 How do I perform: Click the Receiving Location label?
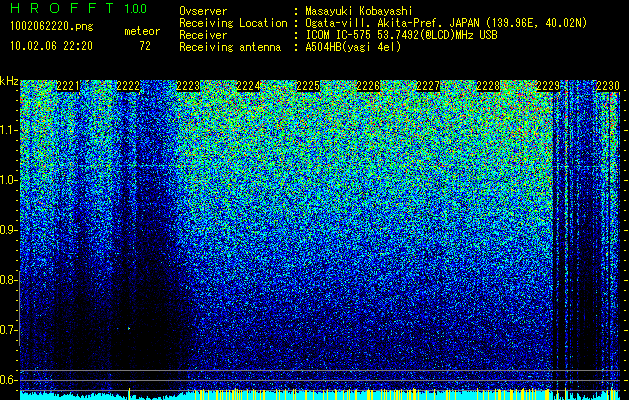click(x=233, y=24)
